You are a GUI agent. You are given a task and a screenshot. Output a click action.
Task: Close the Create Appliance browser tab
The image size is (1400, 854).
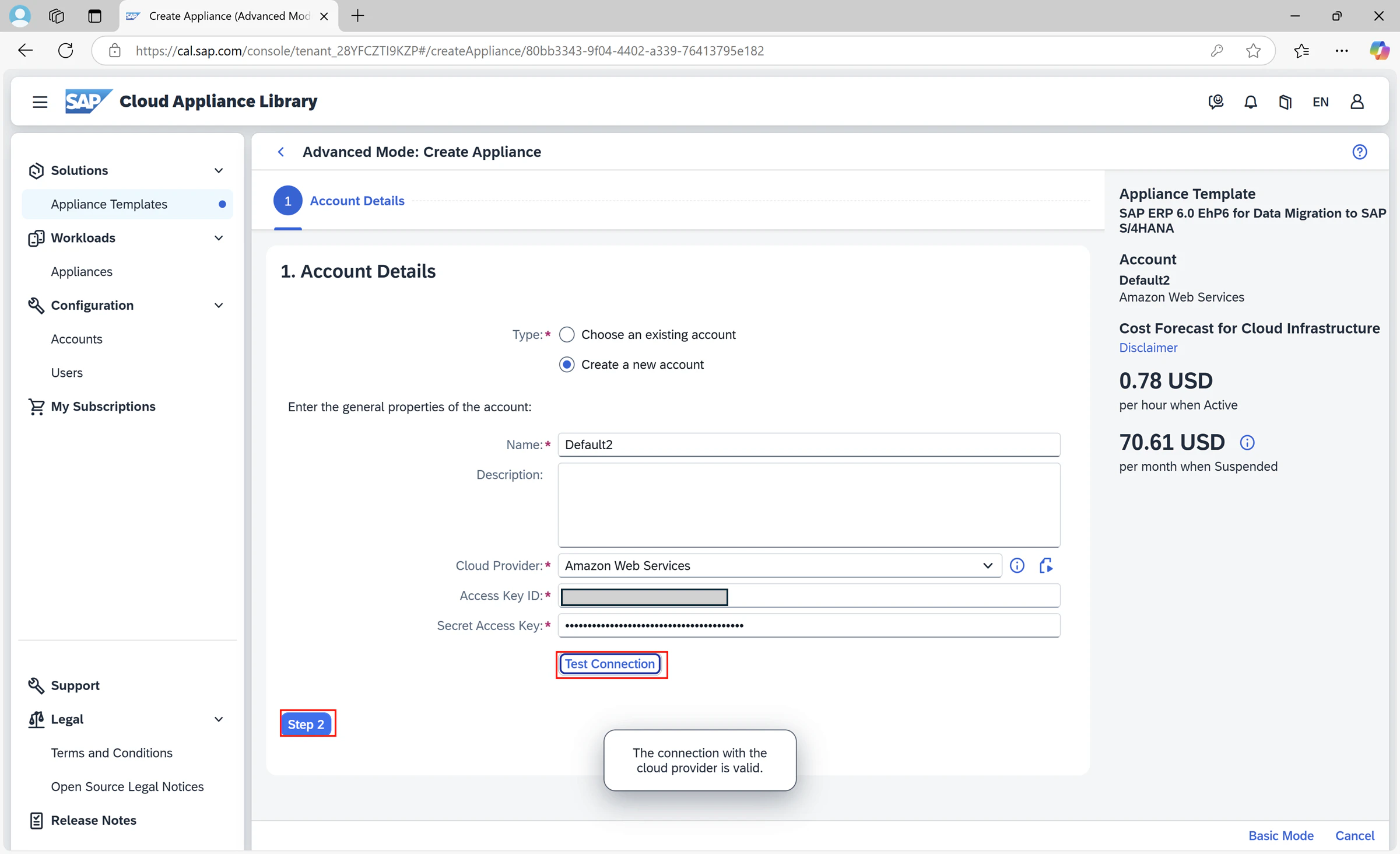[x=324, y=16]
